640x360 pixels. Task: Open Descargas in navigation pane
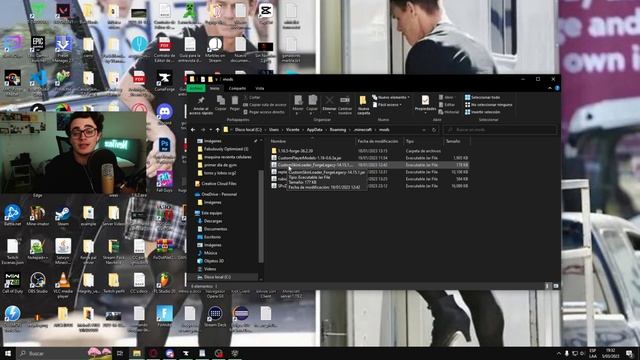(210, 221)
